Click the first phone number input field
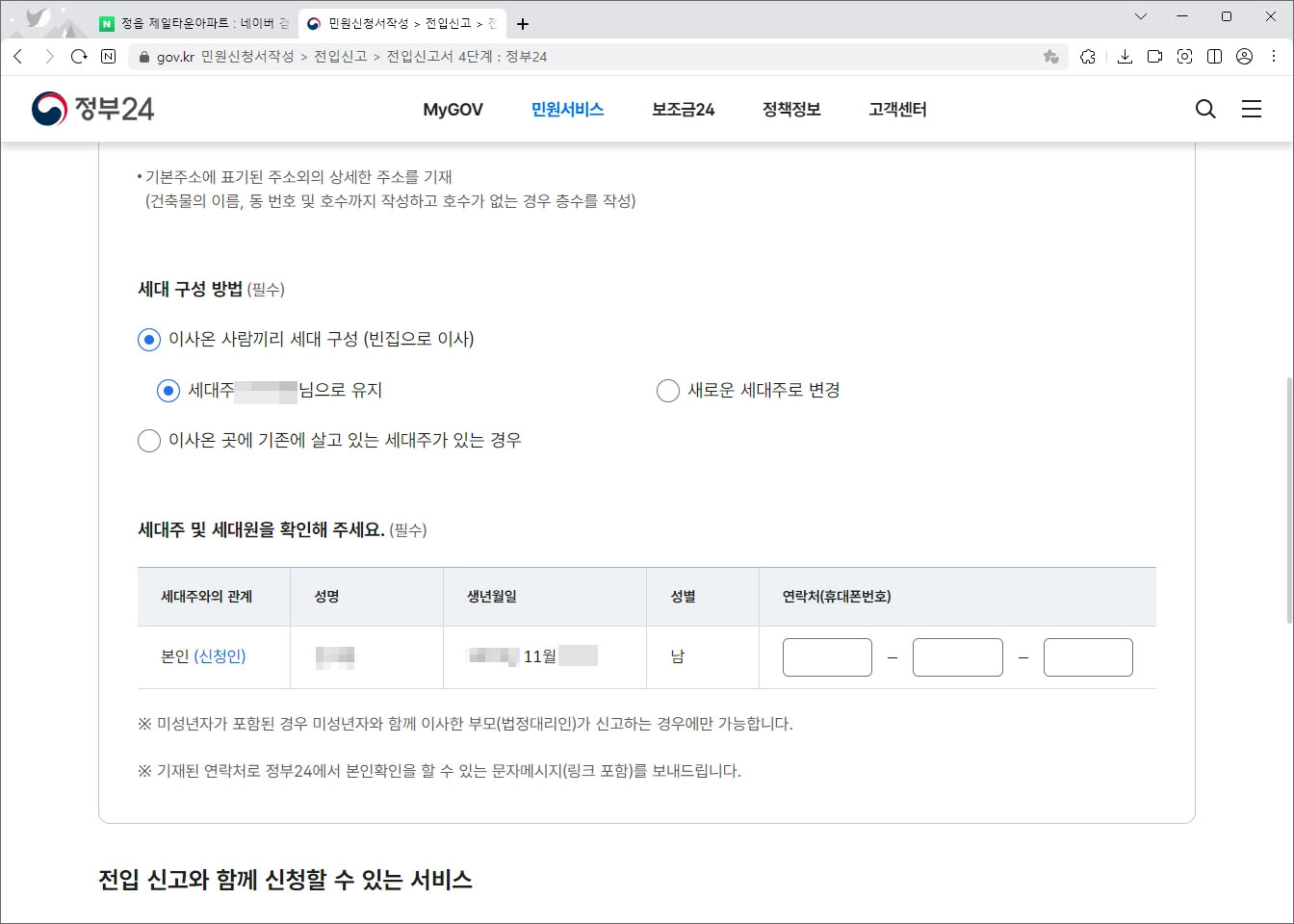 click(827, 656)
